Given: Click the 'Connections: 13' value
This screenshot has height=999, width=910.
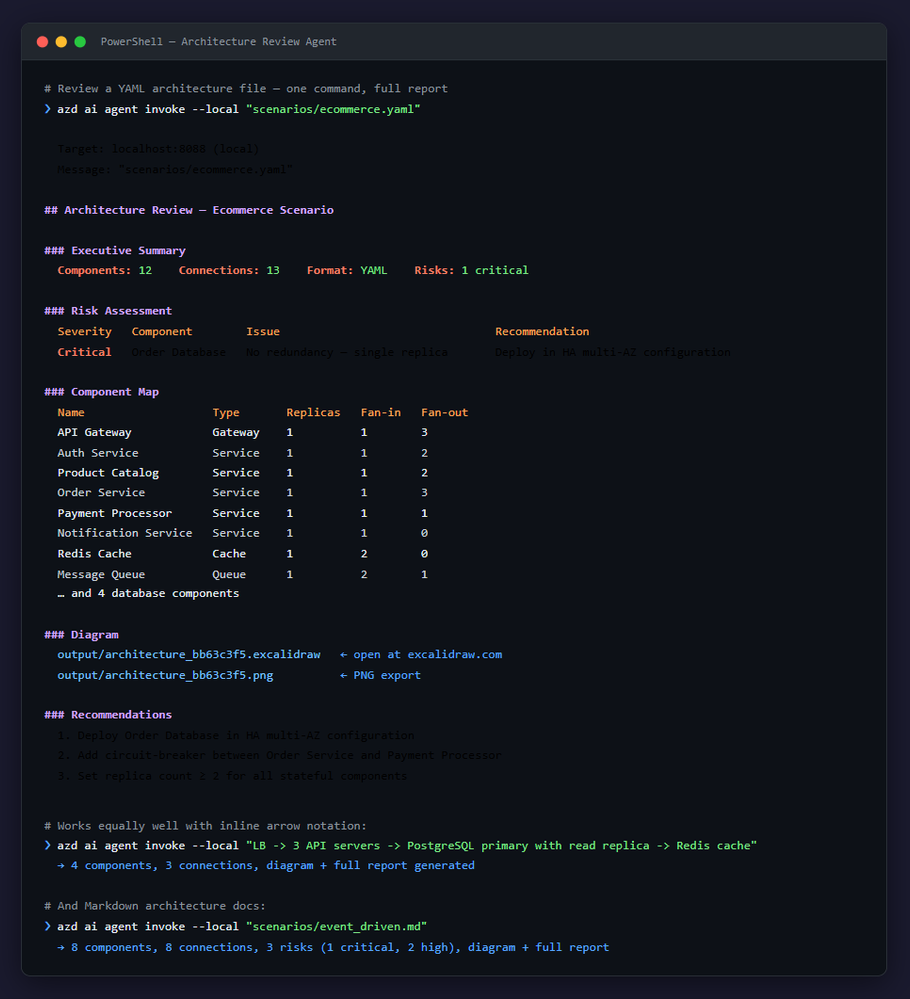Looking at the screenshot, I should (229, 270).
